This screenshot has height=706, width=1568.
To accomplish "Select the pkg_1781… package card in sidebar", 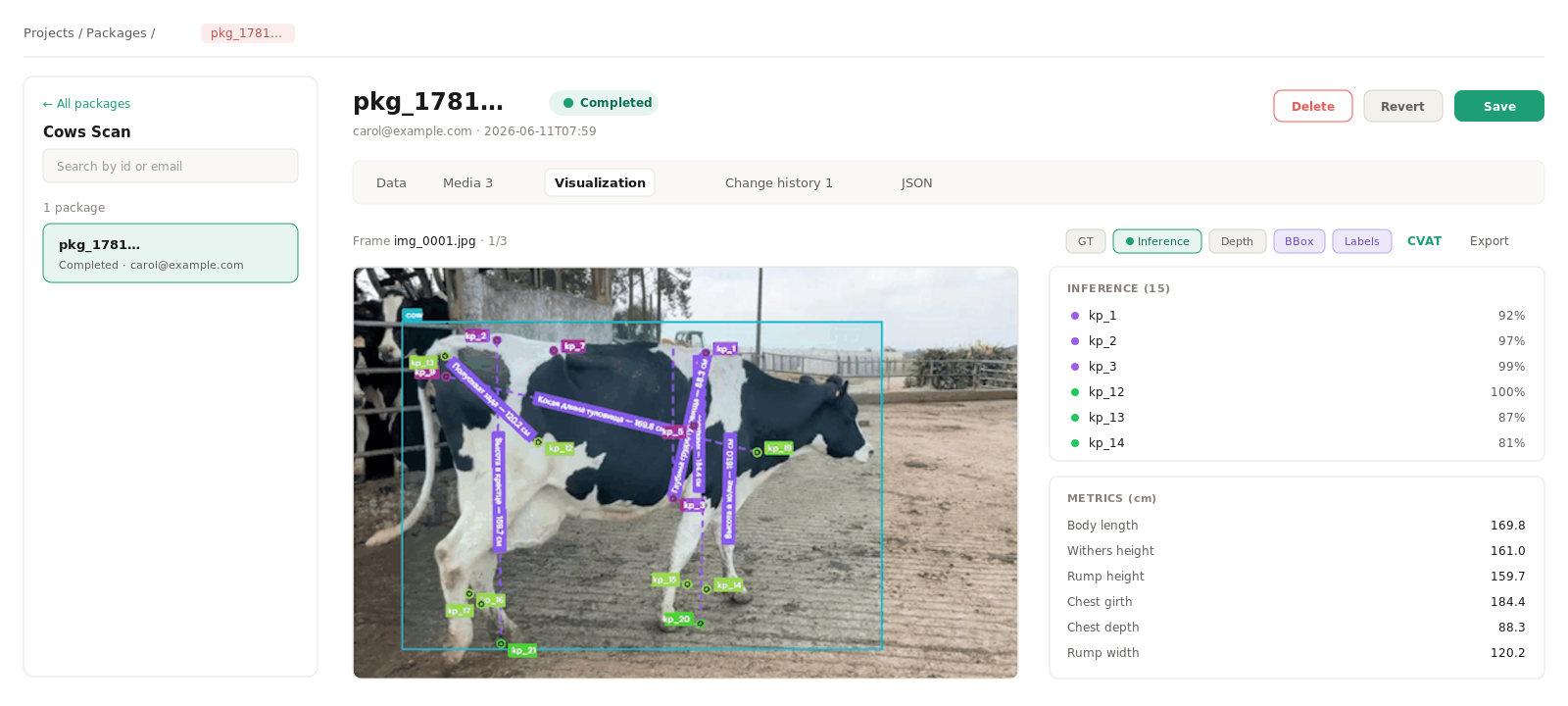I will point(171,253).
